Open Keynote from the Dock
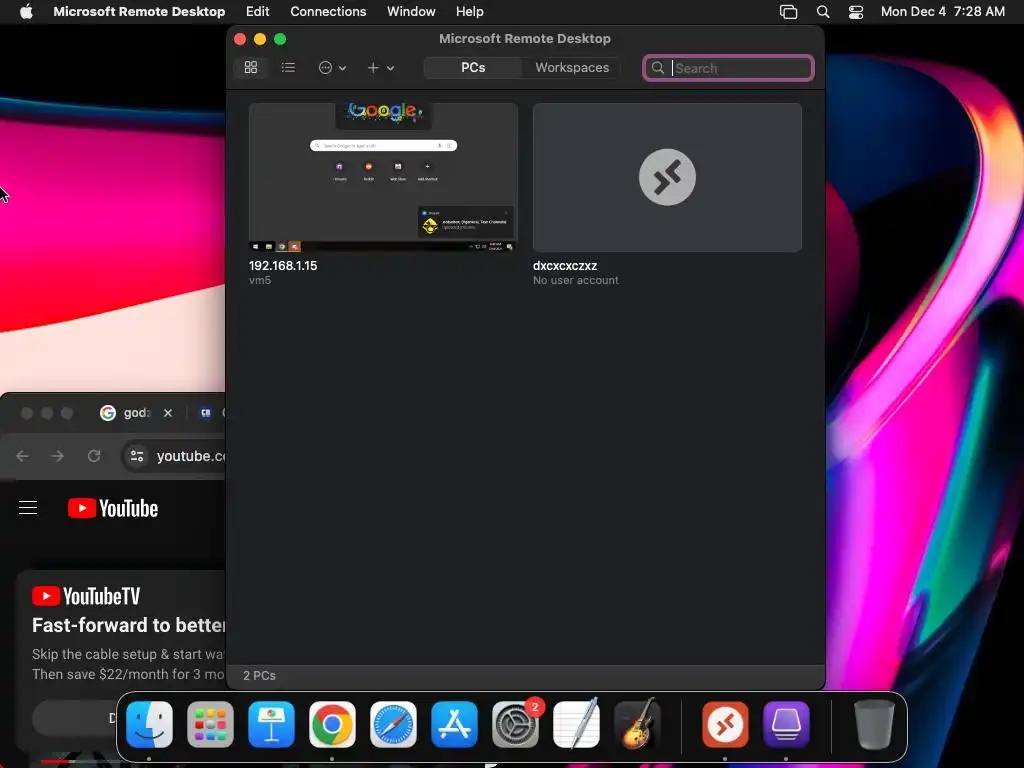 coord(271,724)
